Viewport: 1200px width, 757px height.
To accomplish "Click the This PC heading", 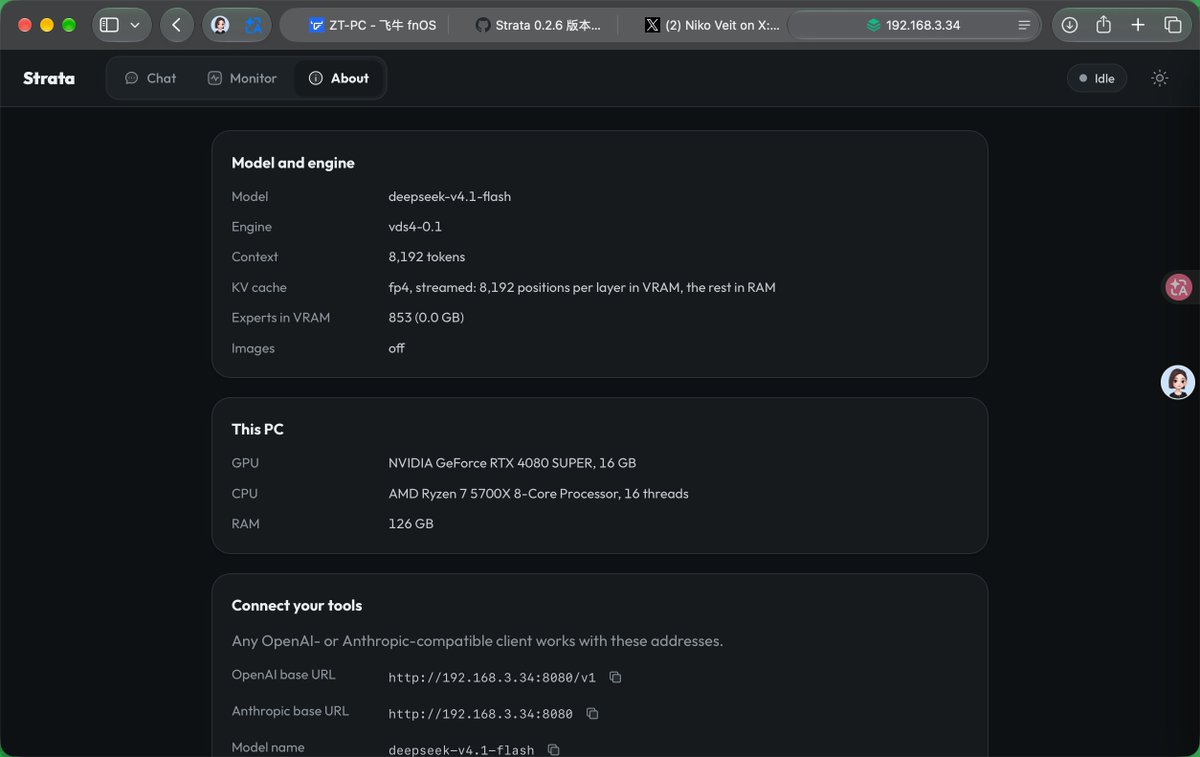I will (x=258, y=429).
